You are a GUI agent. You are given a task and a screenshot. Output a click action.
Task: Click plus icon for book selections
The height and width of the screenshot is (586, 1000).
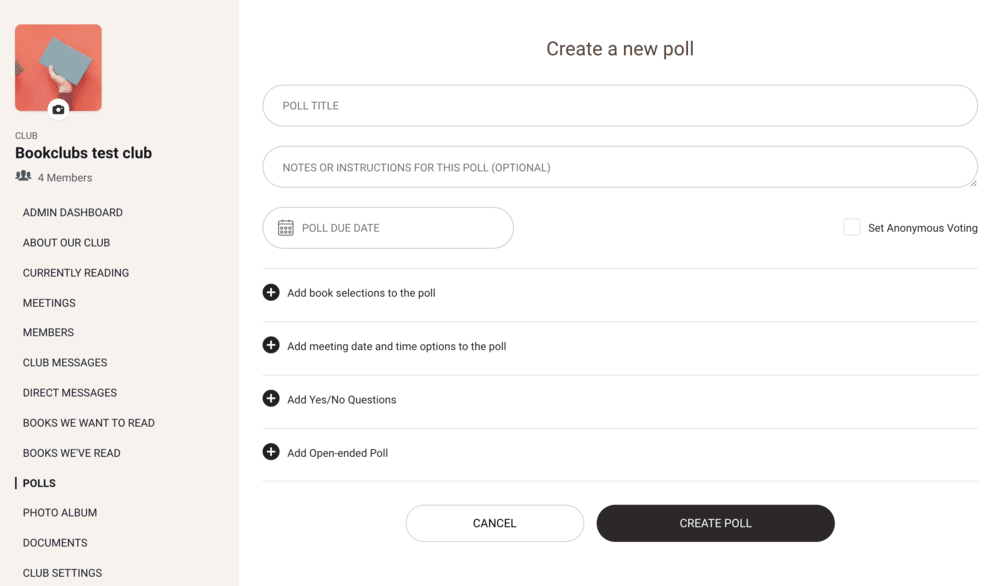click(x=271, y=293)
